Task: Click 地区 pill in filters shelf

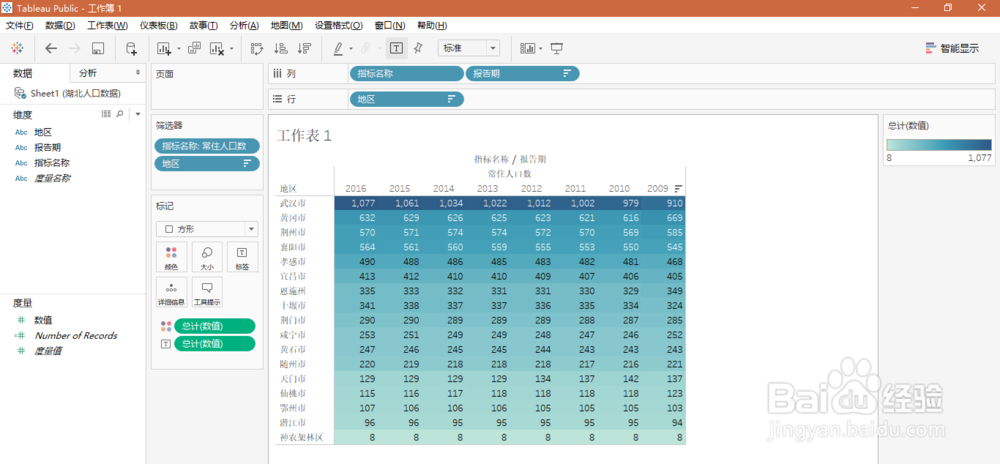Action: tap(207, 164)
